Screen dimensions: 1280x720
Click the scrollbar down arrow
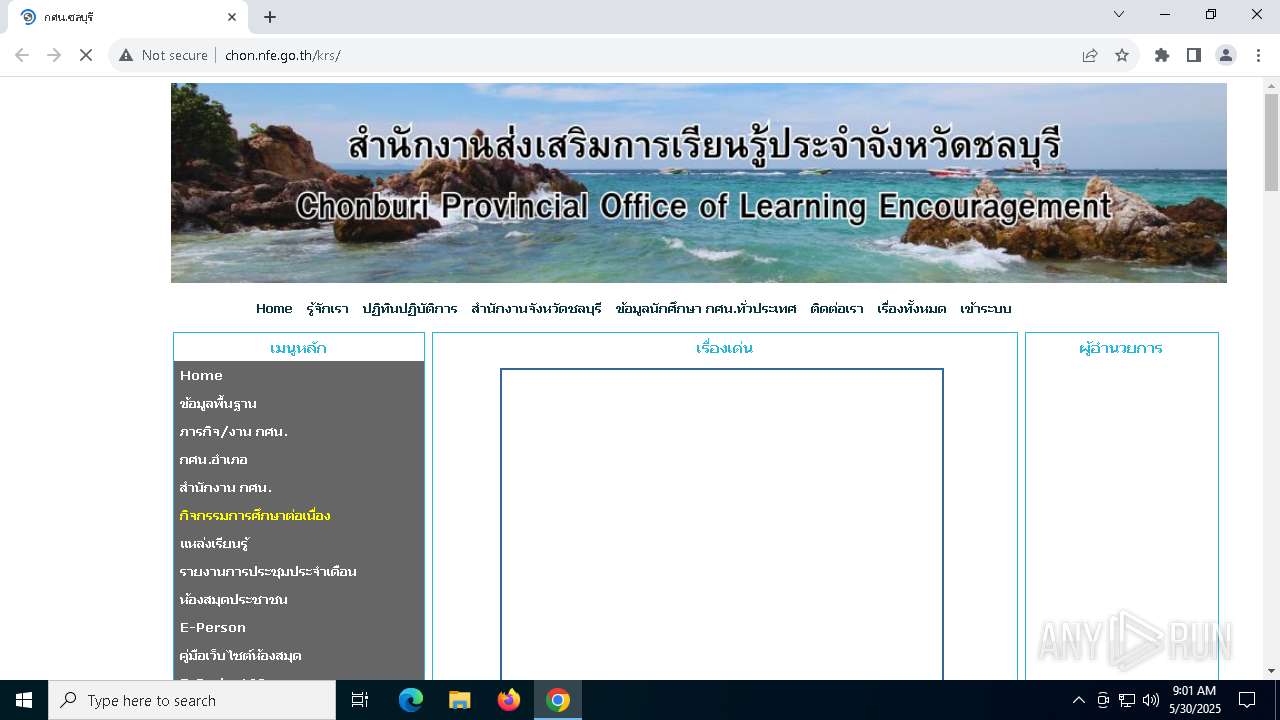pyautogui.click(x=1271, y=671)
